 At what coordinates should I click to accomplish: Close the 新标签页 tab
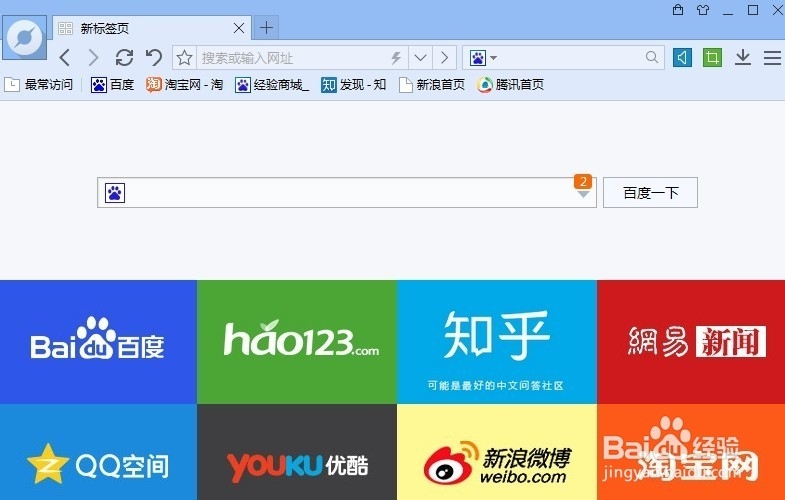pos(239,28)
